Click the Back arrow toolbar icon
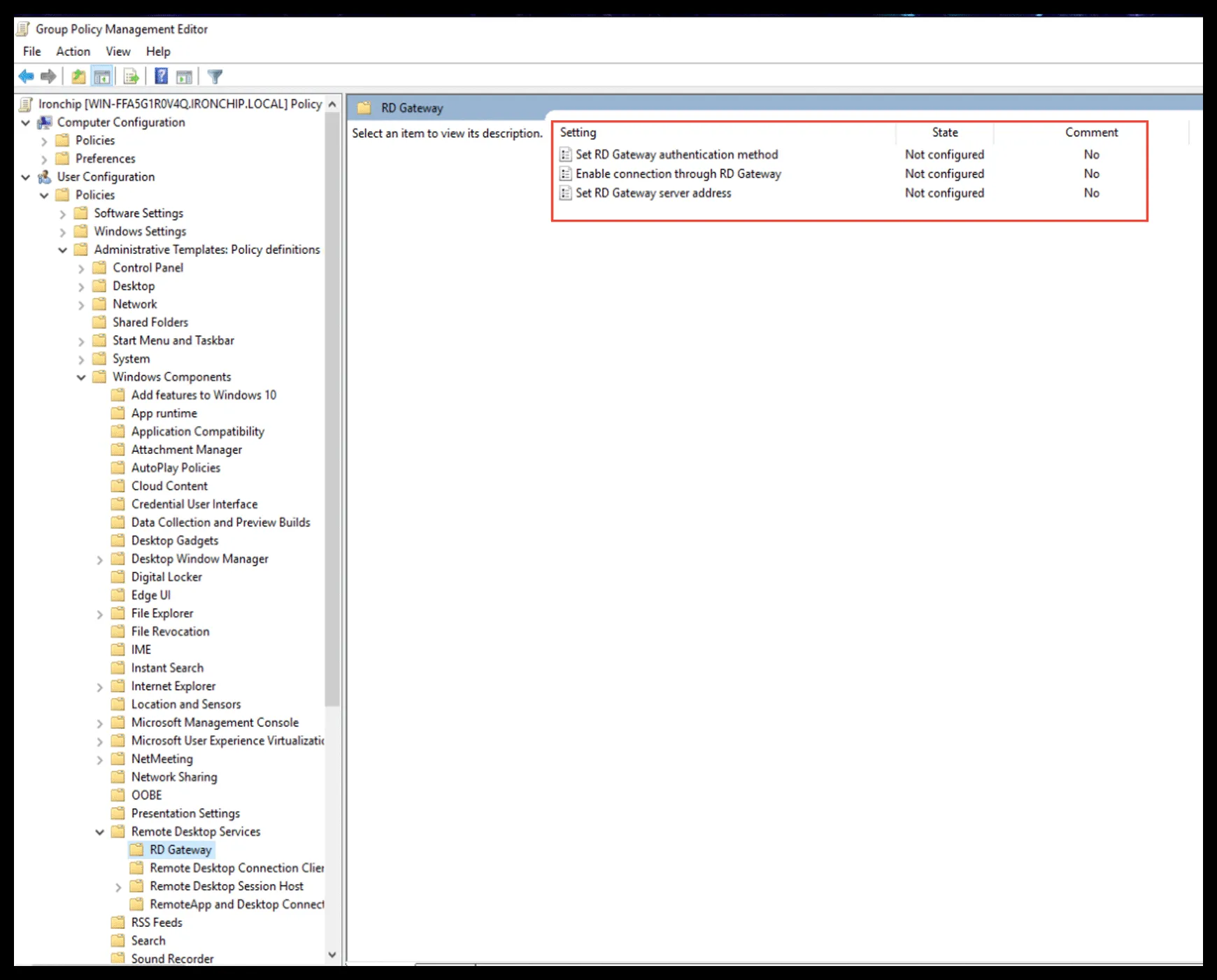The image size is (1217, 980). pyautogui.click(x=27, y=76)
